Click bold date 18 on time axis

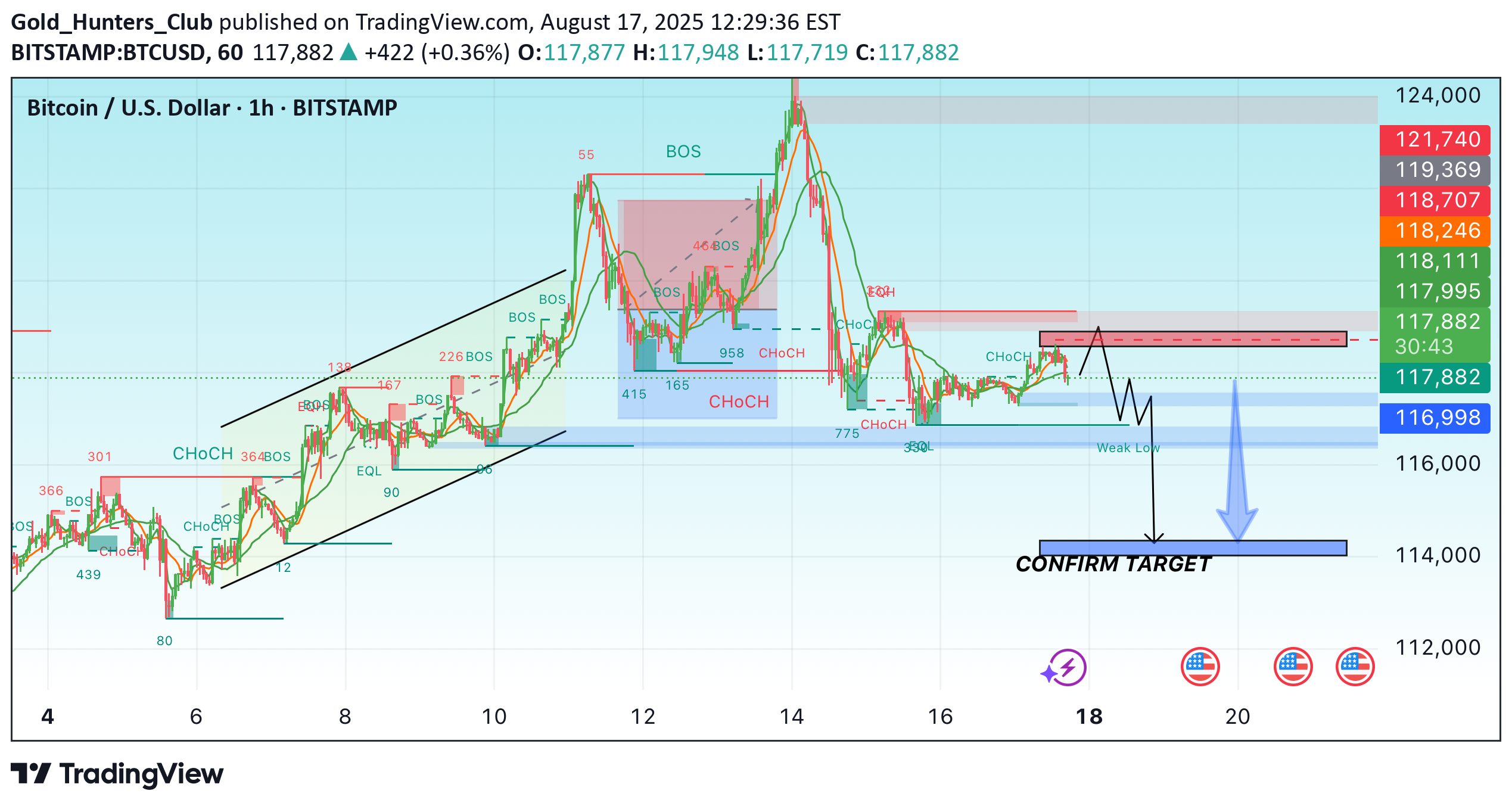pos(1089,717)
